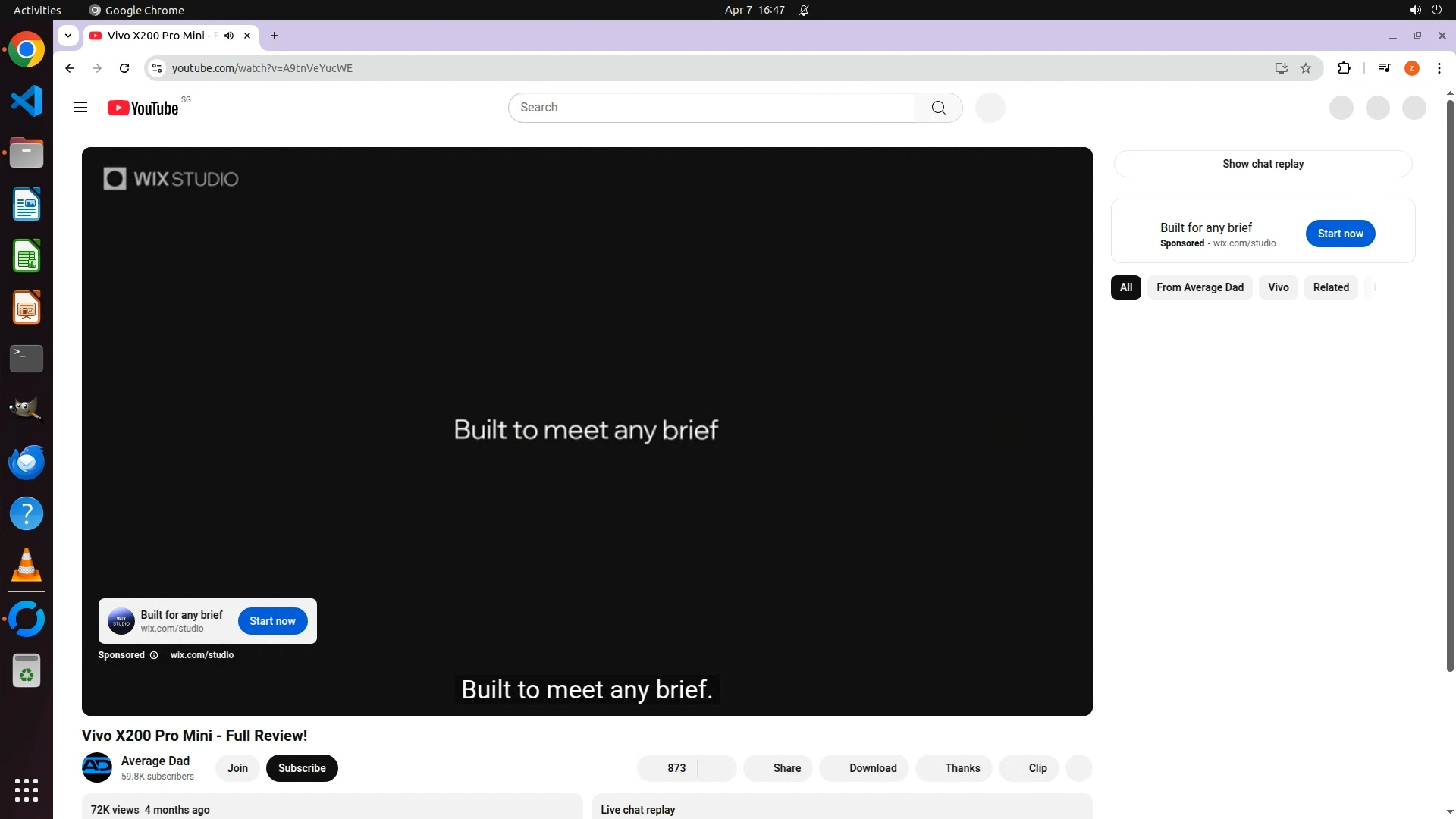Screen dimensions: 1456x819
Task: Click Start now on the video ad overlay
Action: [272, 621]
